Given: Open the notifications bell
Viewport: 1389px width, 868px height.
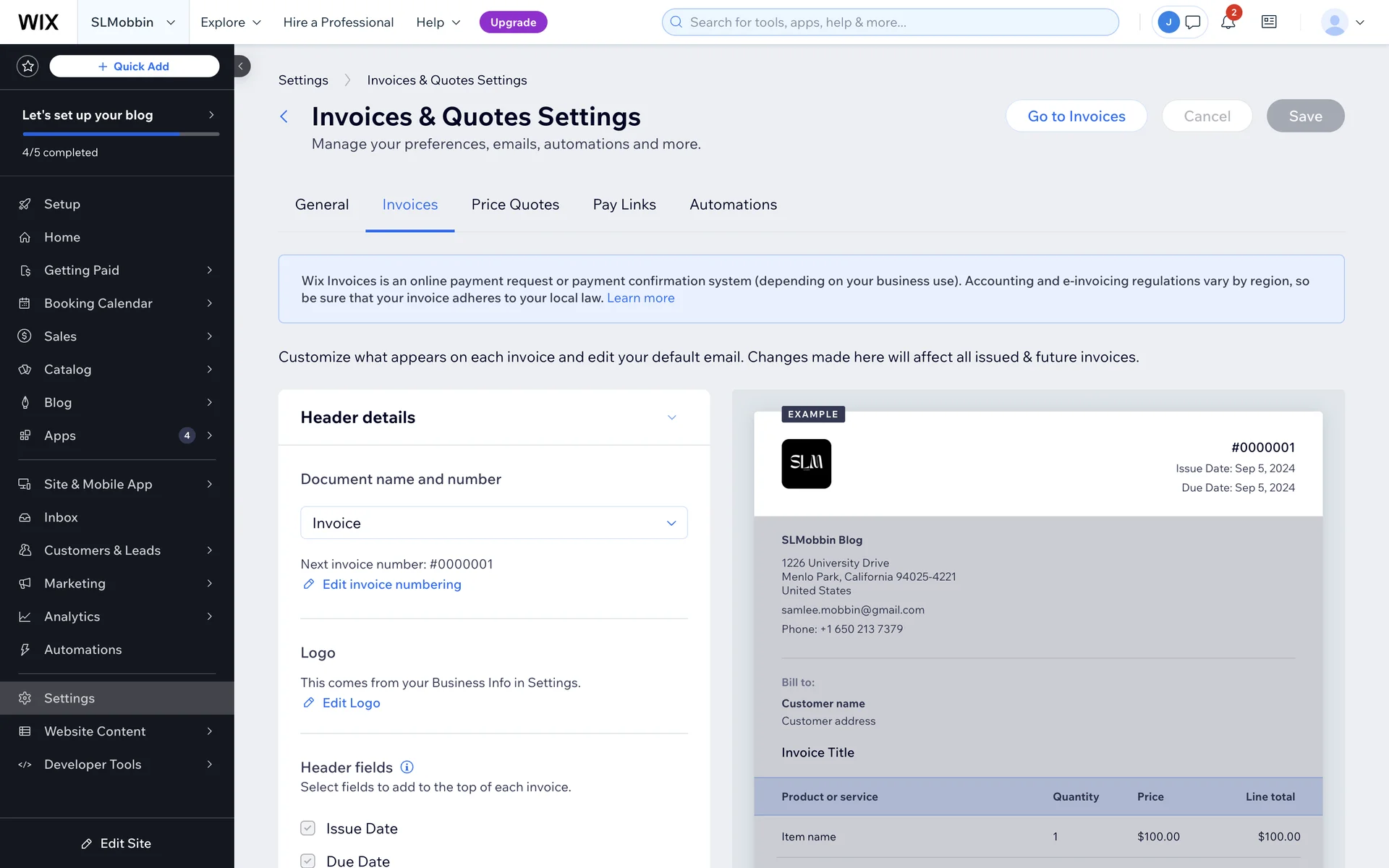Looking at the screenshot, I should [x=1228, y=22].
